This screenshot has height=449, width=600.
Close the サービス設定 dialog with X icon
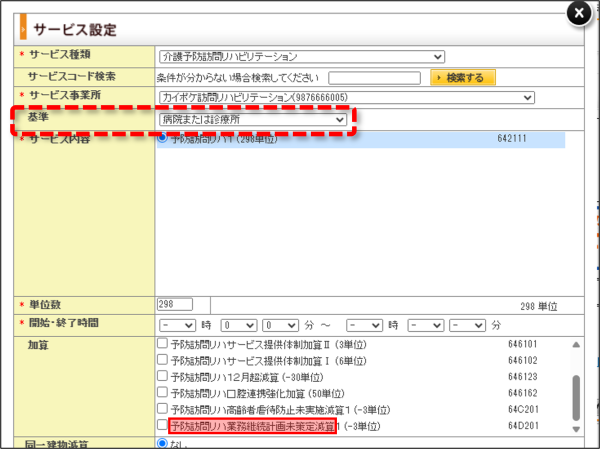tap(579, 13)
